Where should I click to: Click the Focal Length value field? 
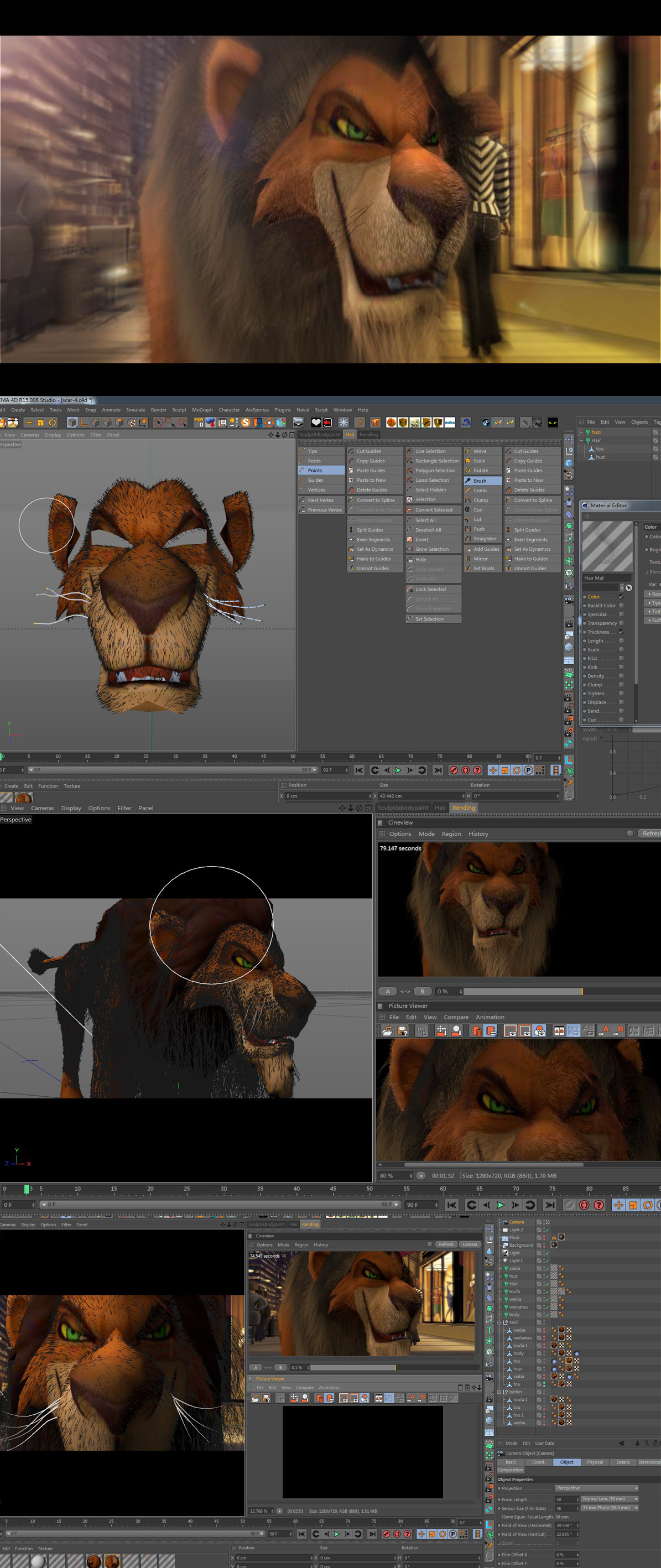(x=565, y=1499)
